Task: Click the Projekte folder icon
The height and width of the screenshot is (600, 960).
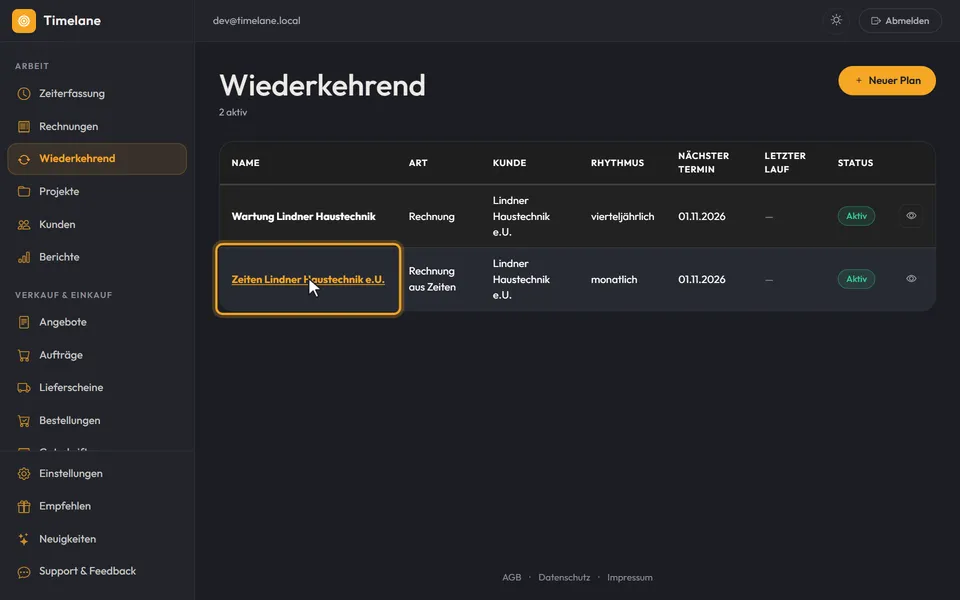Action: 24,192
